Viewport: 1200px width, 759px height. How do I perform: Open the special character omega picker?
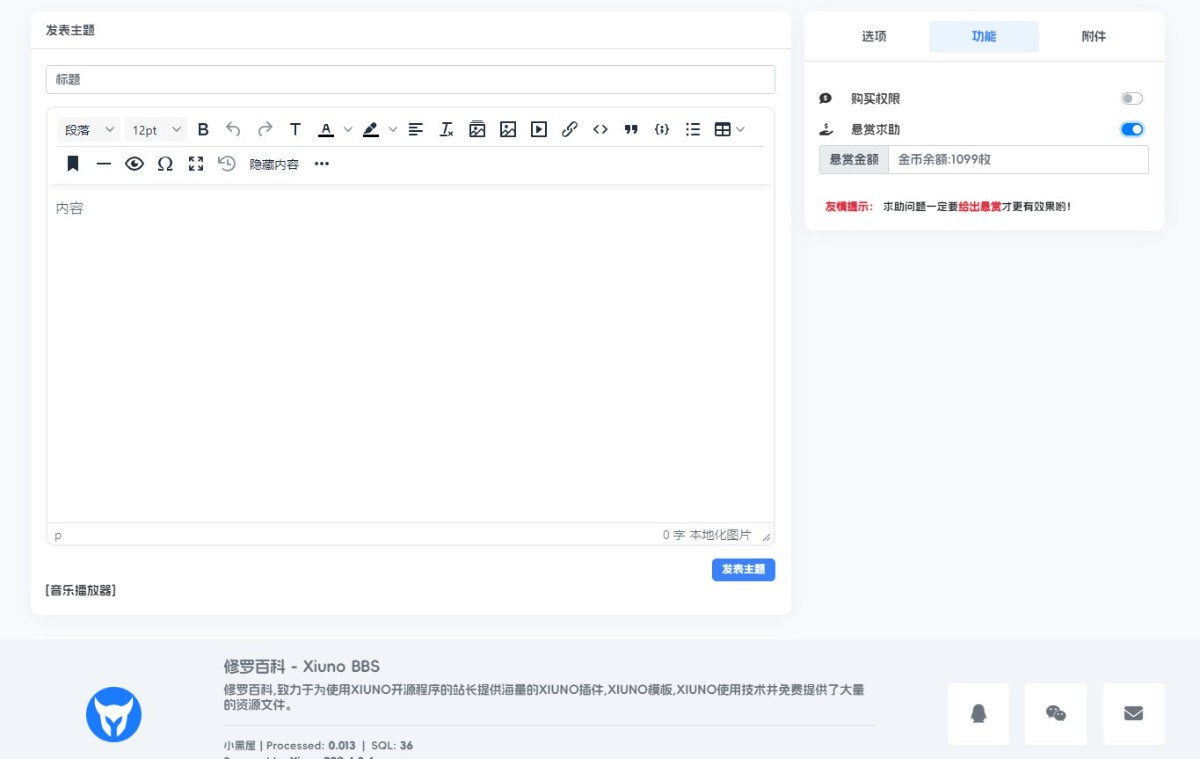click(x=165, y=164)
